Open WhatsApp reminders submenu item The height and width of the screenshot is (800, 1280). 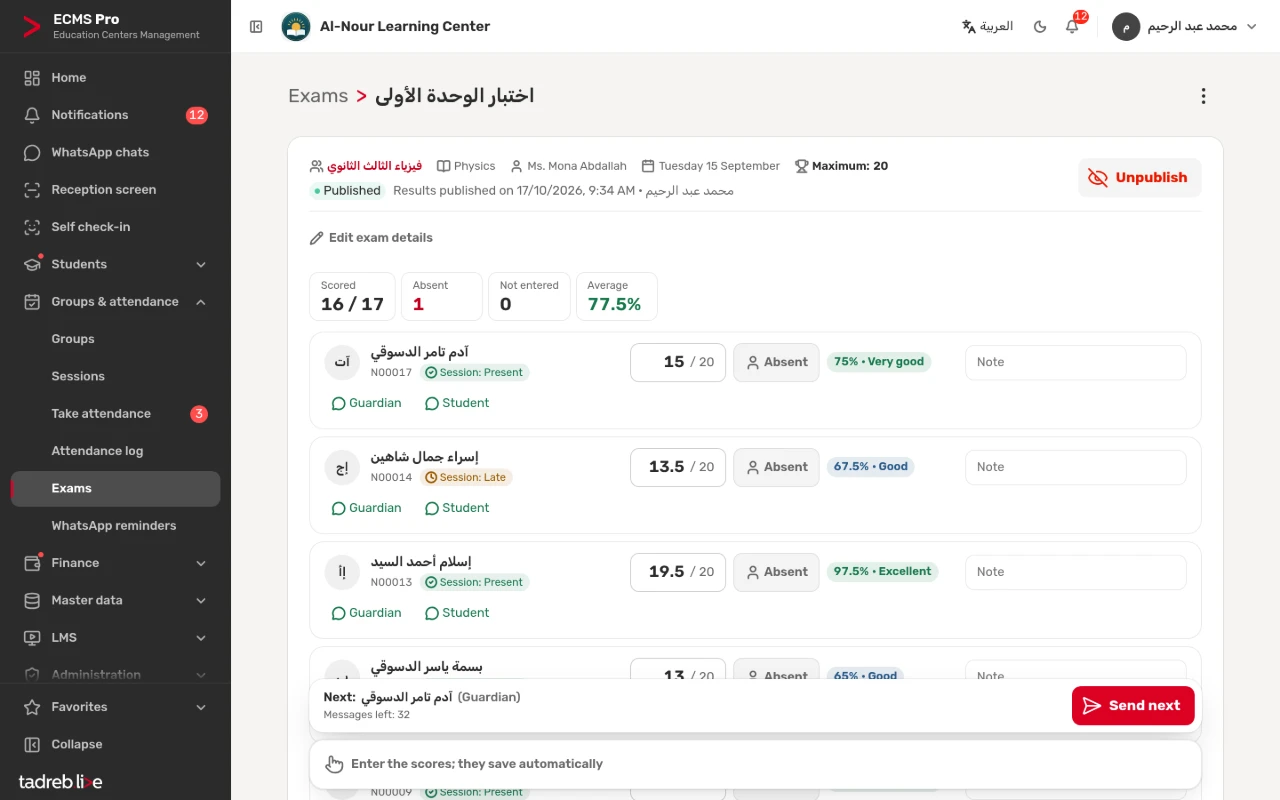click(x=115, y=526)
